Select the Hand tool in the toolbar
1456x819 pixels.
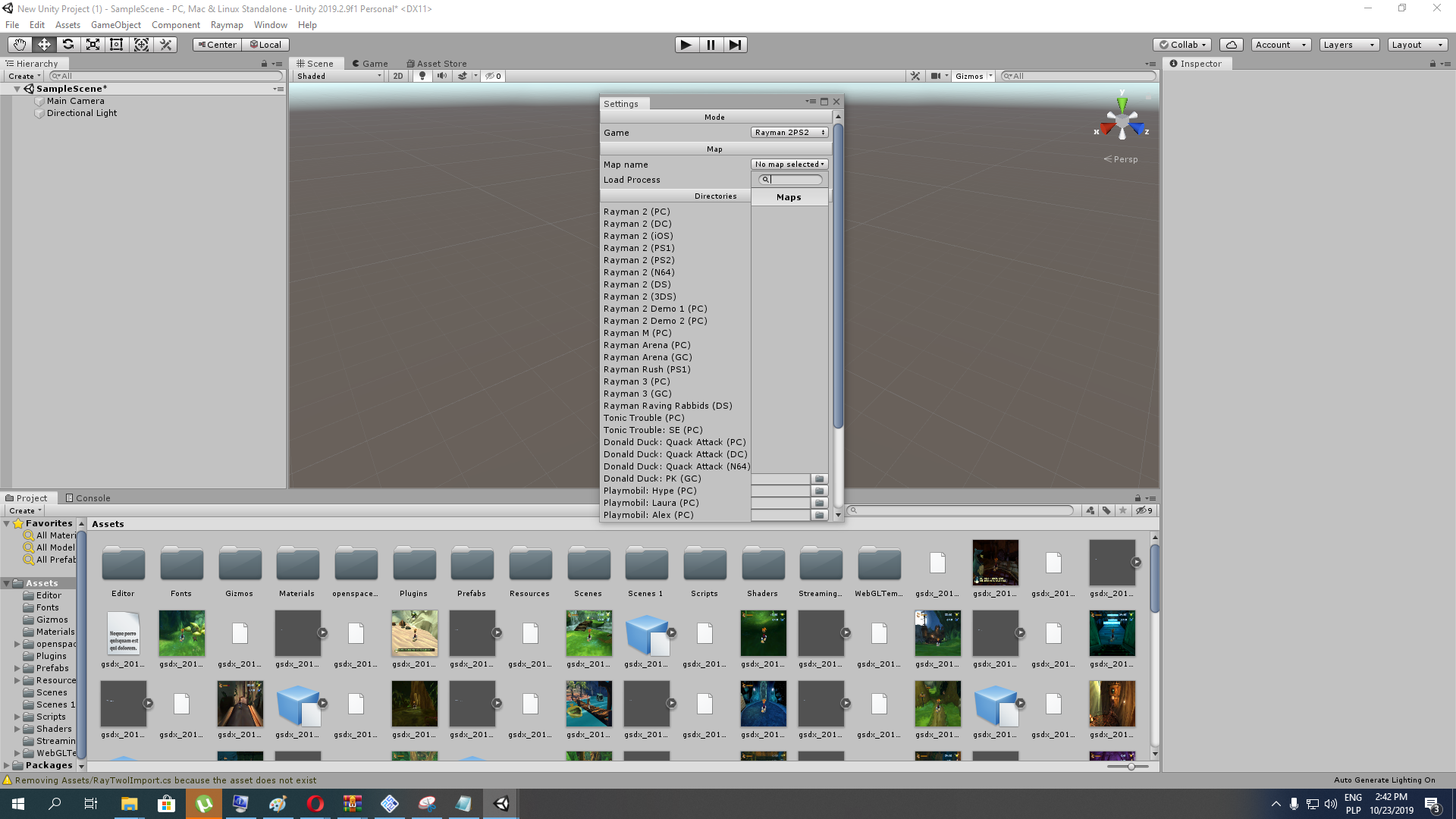point(20,45)
